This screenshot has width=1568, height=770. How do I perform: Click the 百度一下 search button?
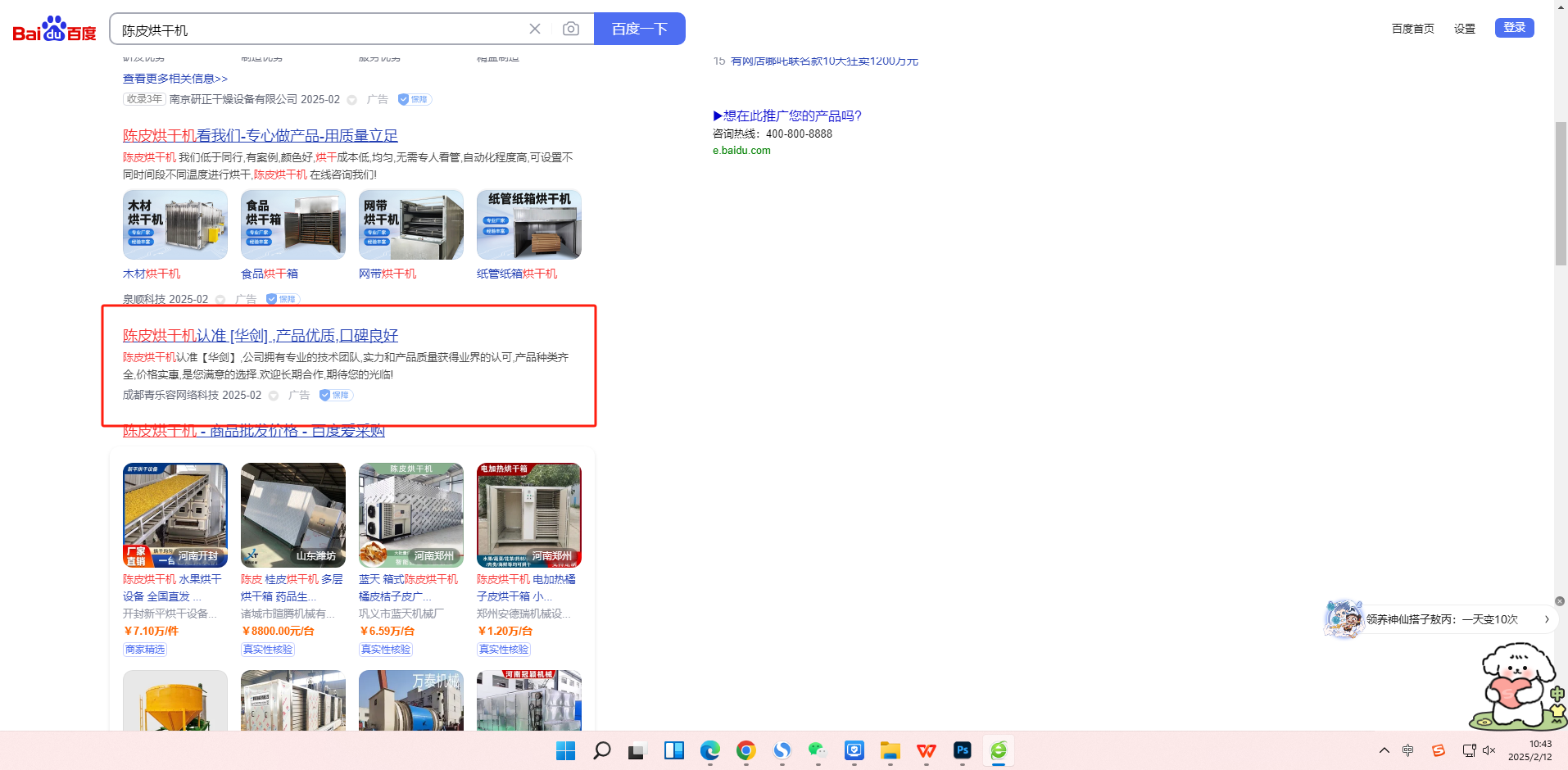640,29
